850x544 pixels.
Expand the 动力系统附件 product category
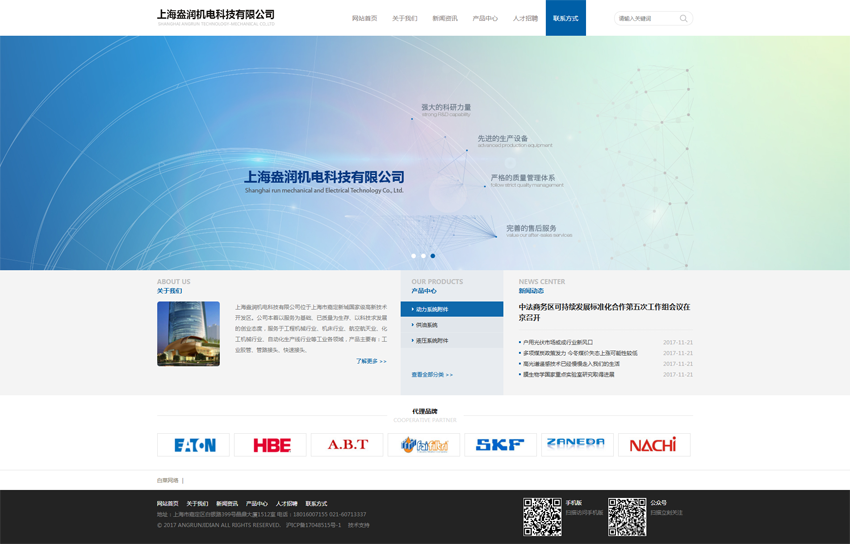[x=452, y=309]
